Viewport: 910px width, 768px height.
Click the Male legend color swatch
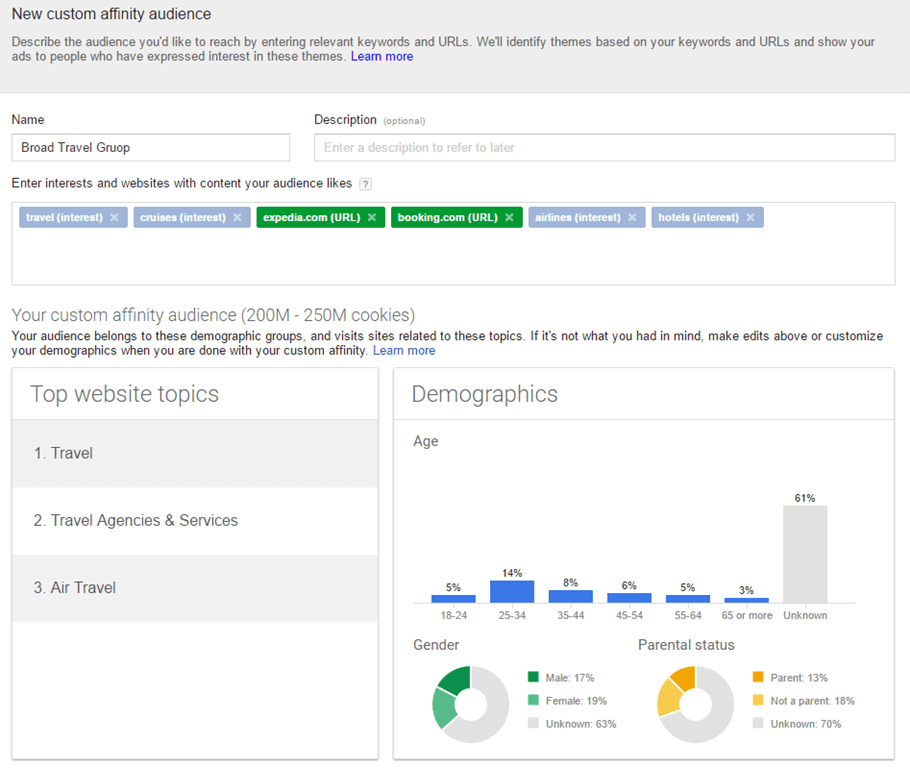click(x=533, y=678)
